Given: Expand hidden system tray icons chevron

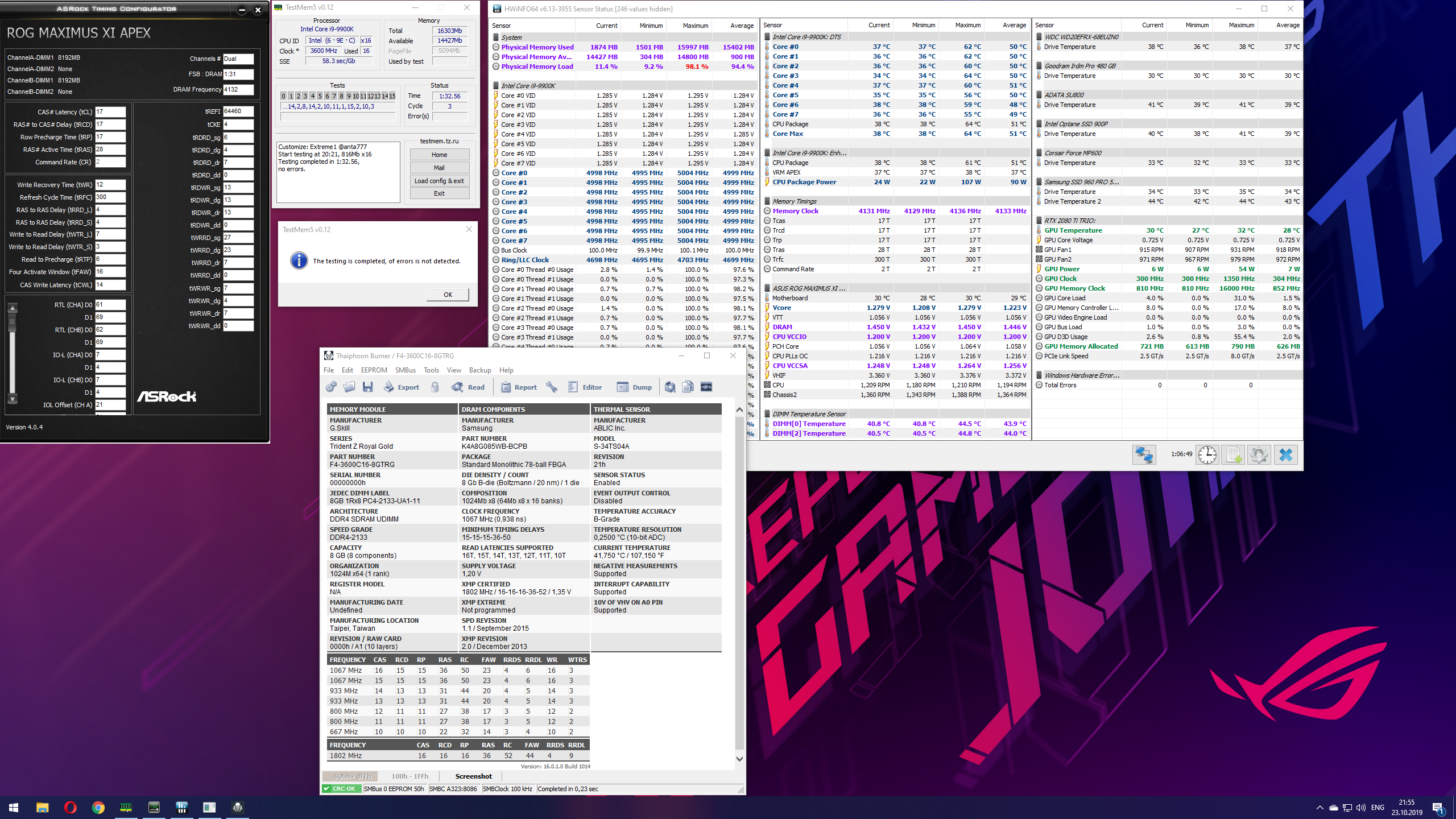Looking at the screenshot, I should tap(1319, 808).
